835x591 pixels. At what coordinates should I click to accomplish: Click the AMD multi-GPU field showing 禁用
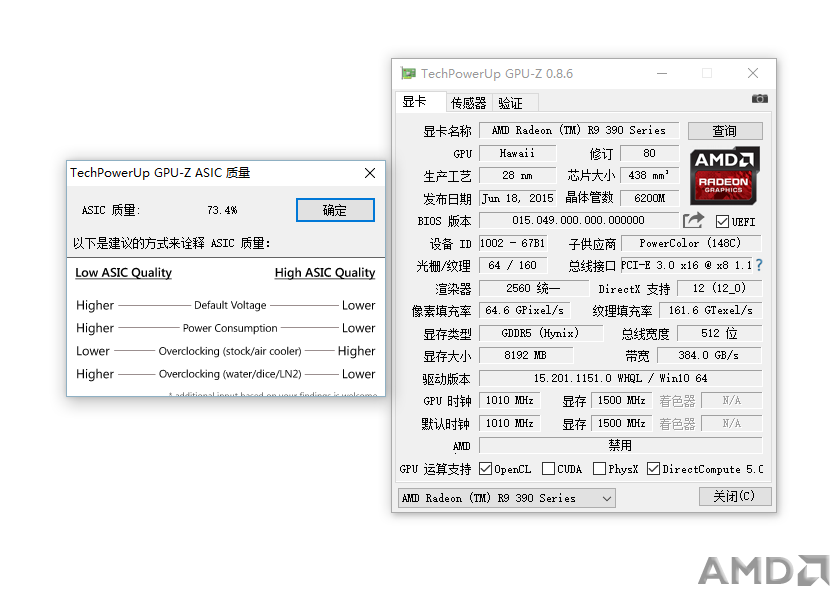pyautogui.click(x=620, y=445)
